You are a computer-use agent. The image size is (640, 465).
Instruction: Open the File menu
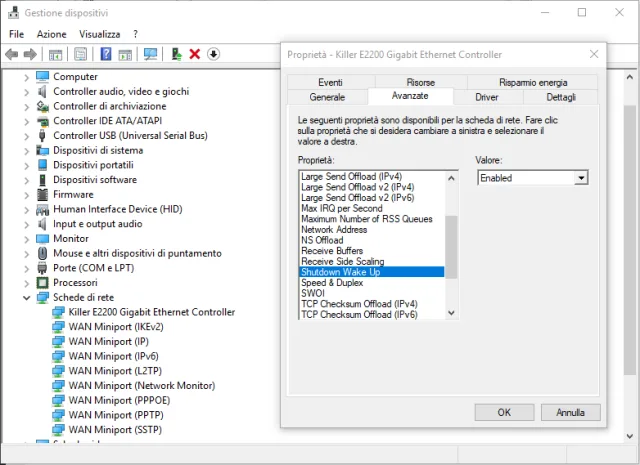pos(16,34)
